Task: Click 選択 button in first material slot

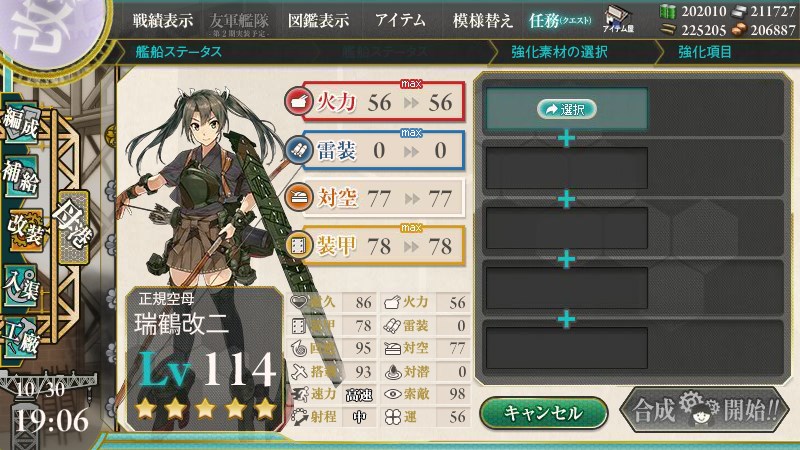Action: pos(566,109)
